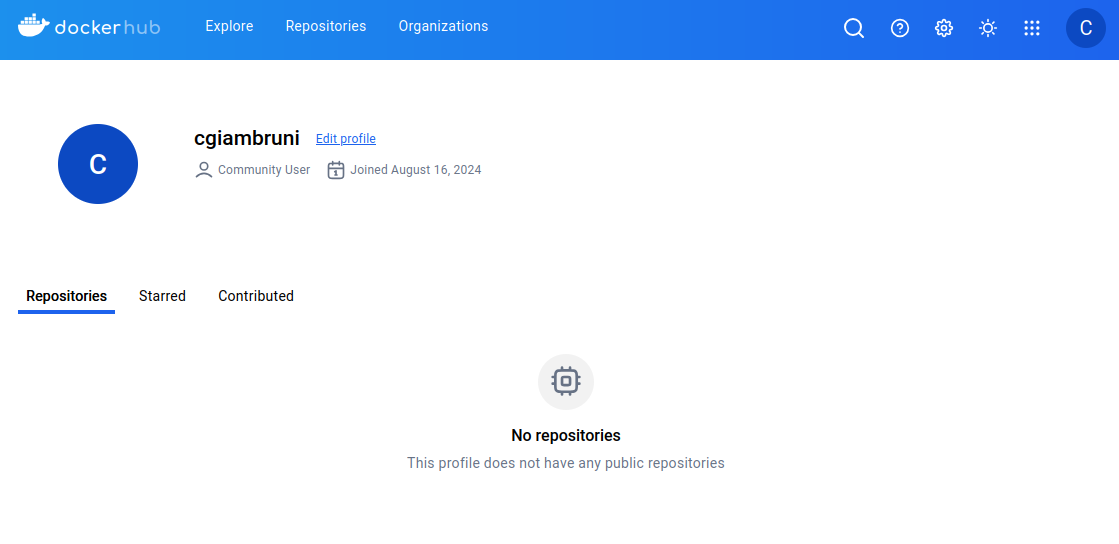Click the cgiambruni username heading
1119x544 pixels.
247,139
